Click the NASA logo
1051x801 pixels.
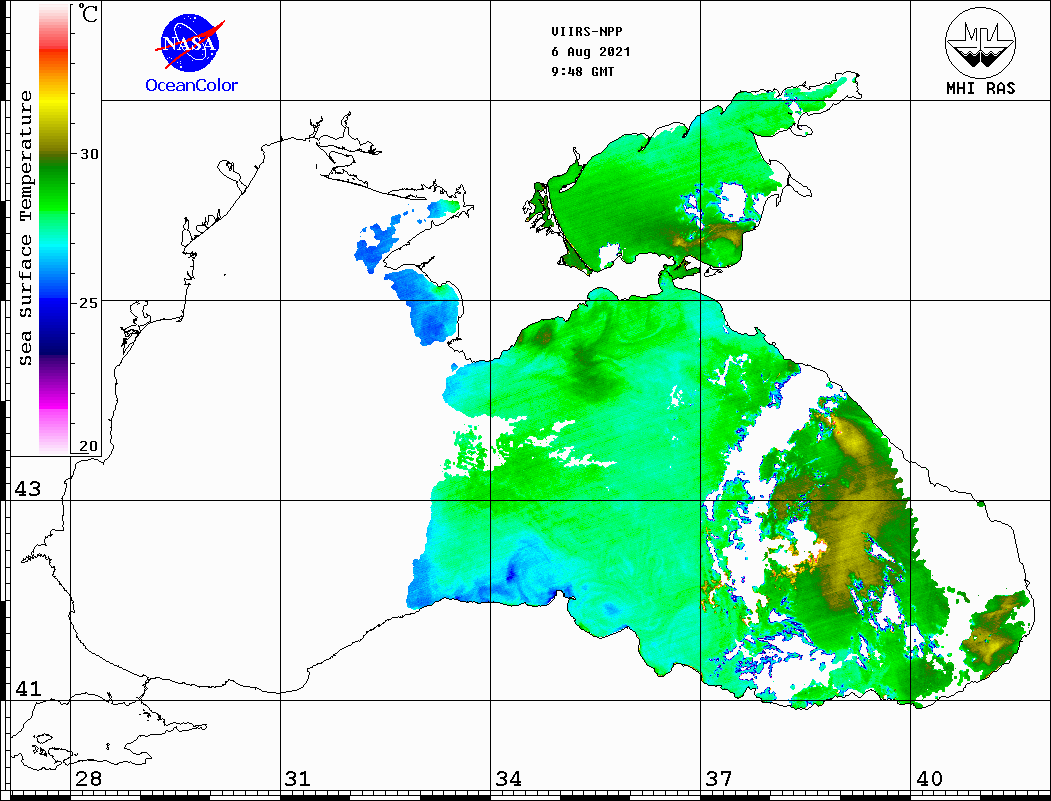pos(190,44)
